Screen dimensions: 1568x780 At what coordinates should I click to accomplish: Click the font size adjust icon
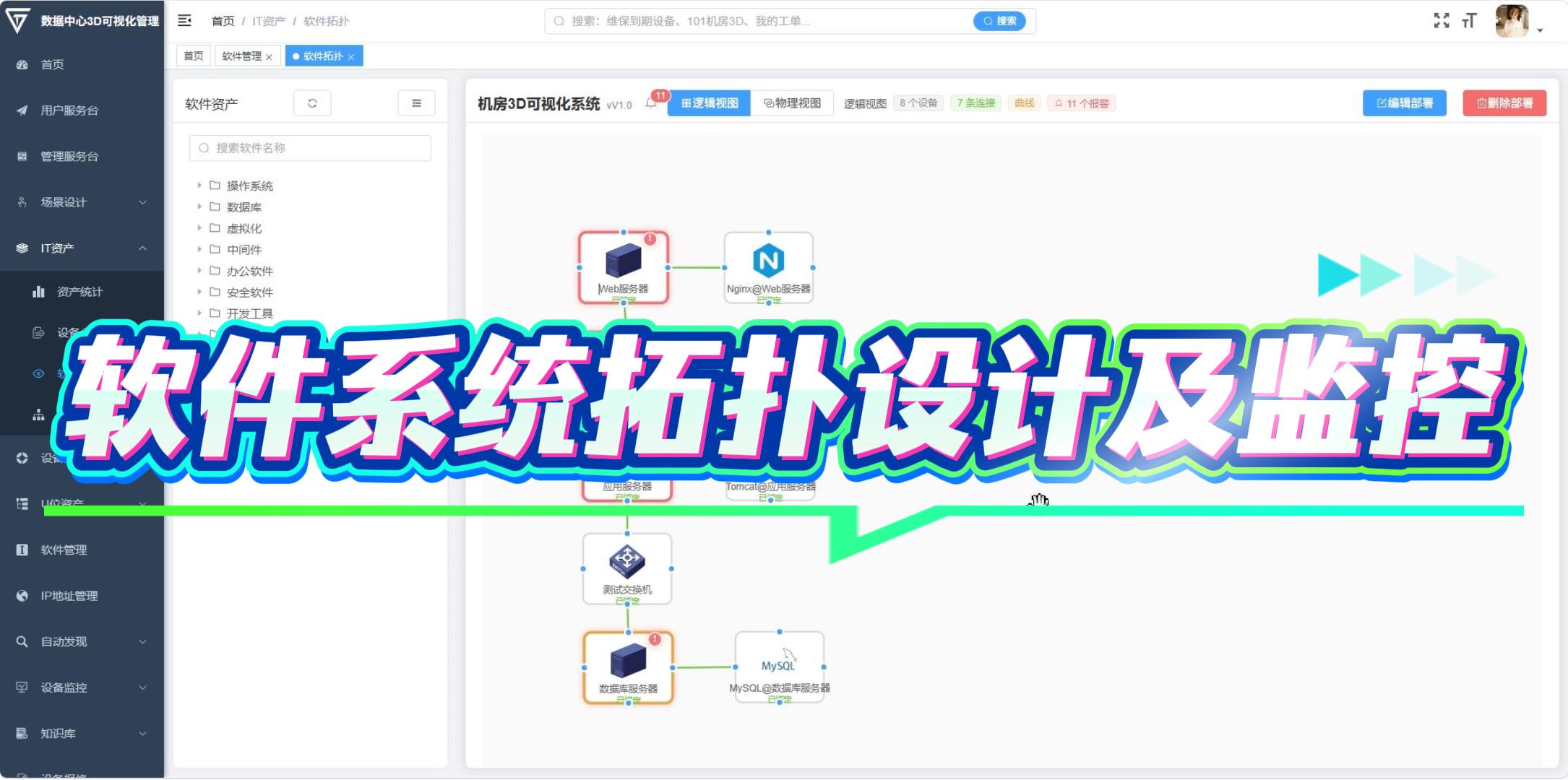(x=1468, y=21)
